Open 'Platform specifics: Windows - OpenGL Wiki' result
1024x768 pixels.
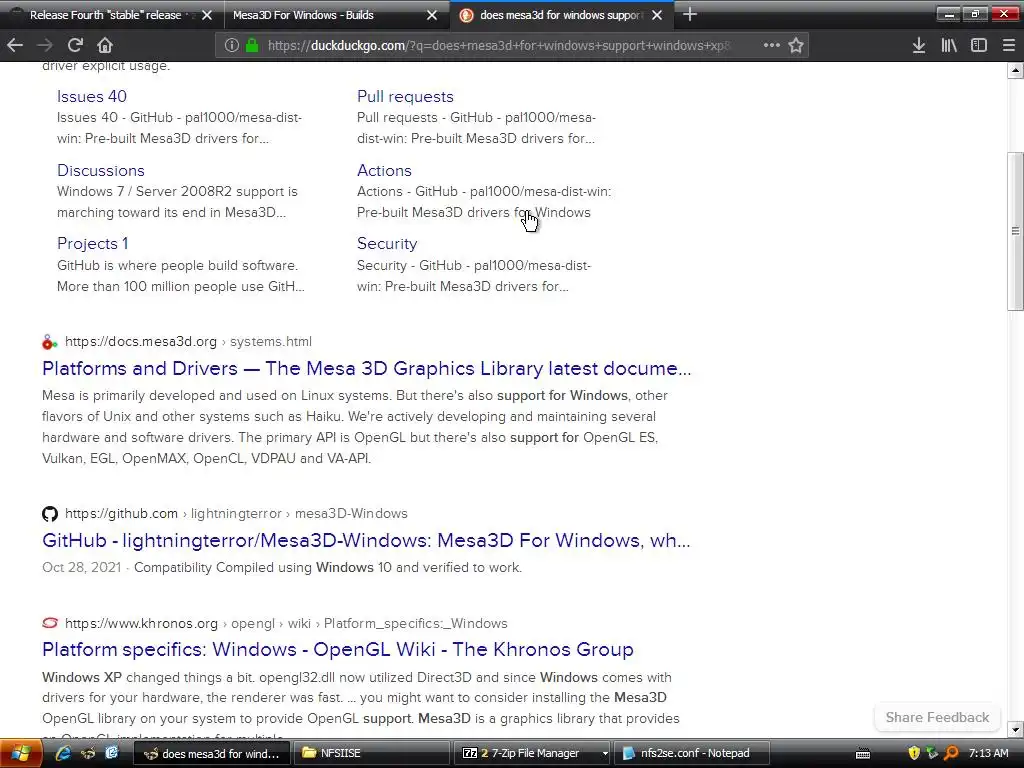[x=338, y=649]
